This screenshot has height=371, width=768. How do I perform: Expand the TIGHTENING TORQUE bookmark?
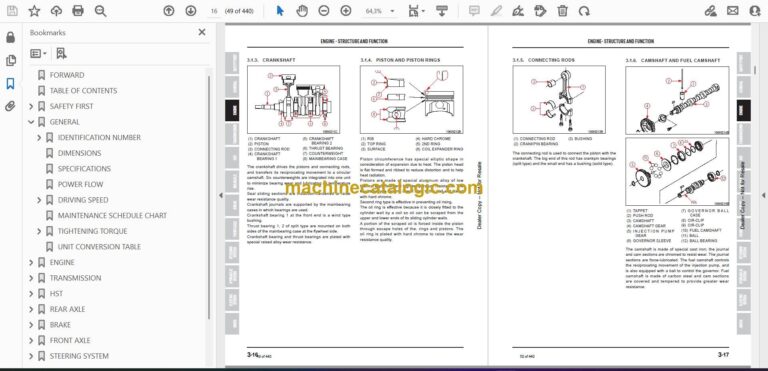[39, 231]
